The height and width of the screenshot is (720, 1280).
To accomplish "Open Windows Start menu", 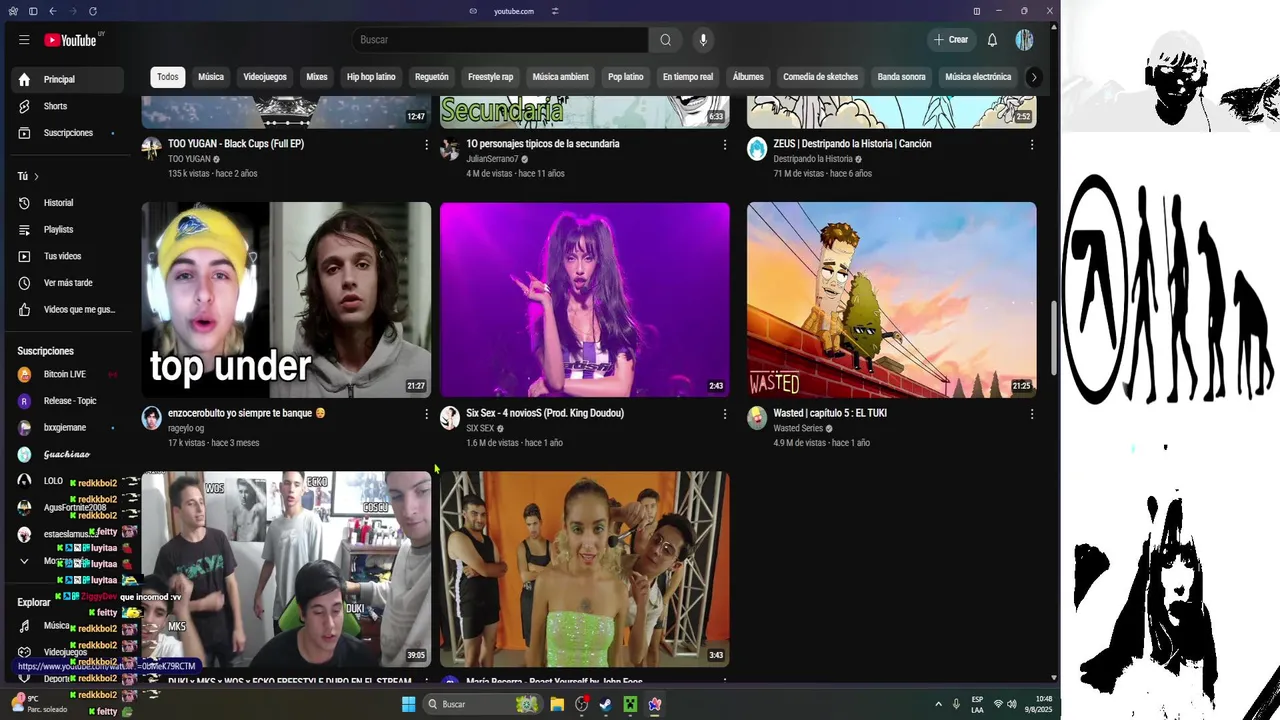I will point(409,704).
